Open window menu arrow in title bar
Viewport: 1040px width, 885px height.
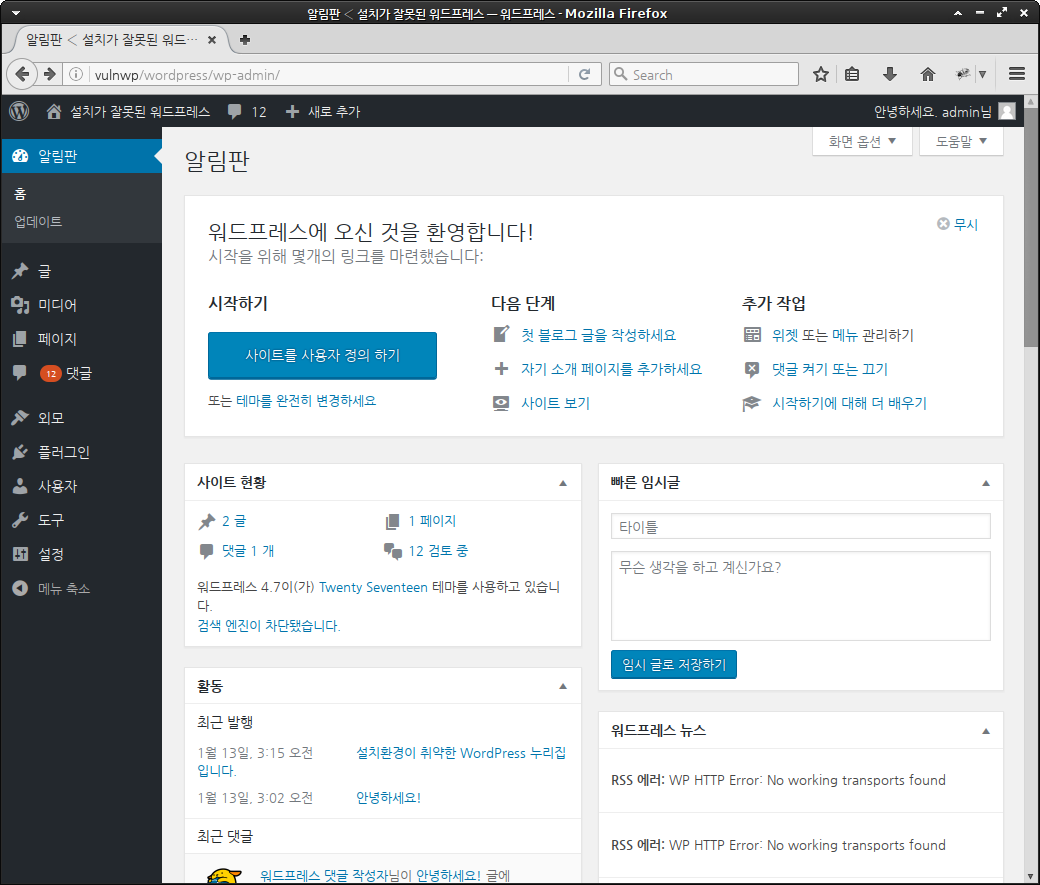coord(16,13)
